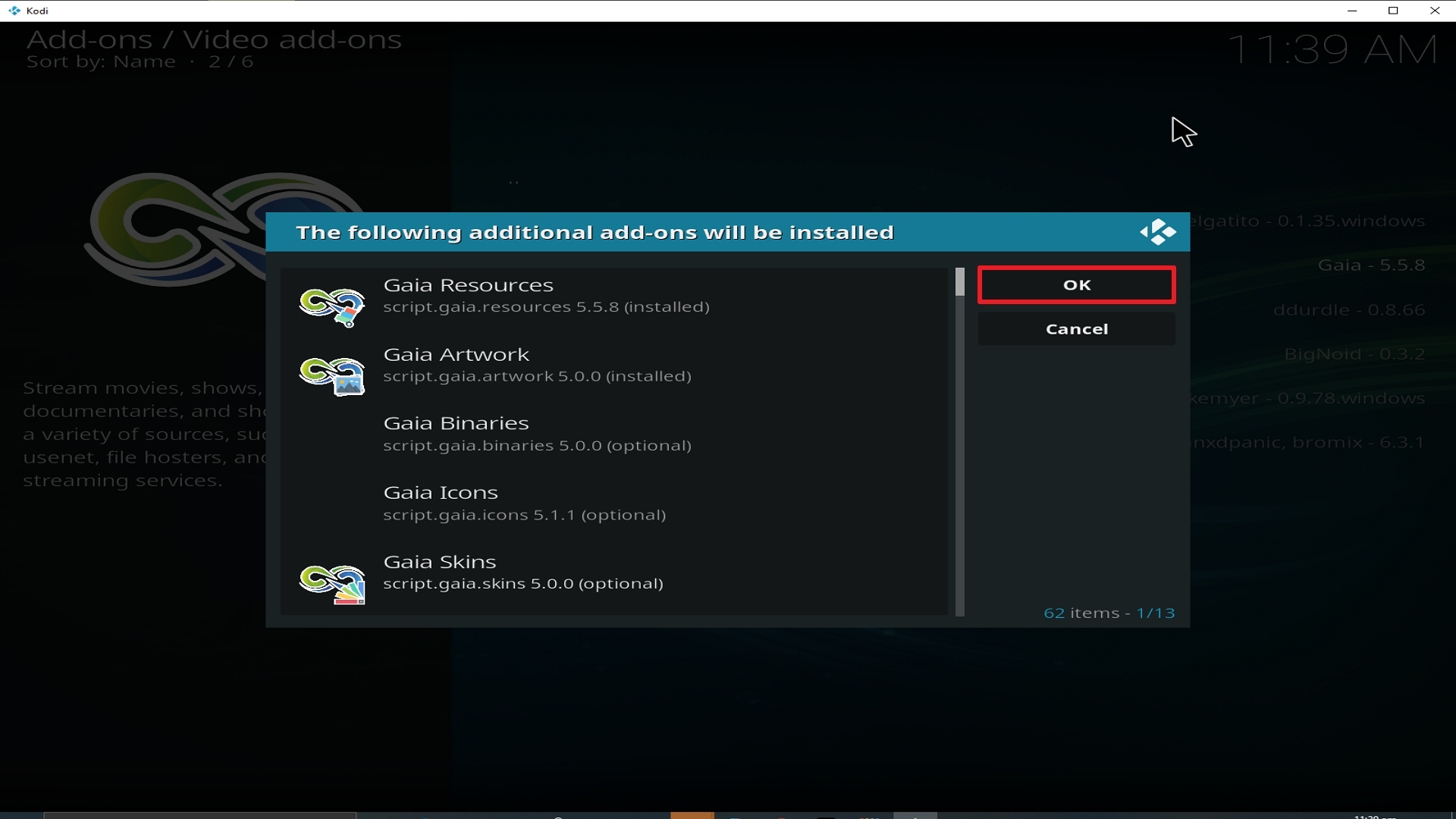Select the Gaia Skins icon
This screenshot has width=1456, height=819.
point(332,584)
